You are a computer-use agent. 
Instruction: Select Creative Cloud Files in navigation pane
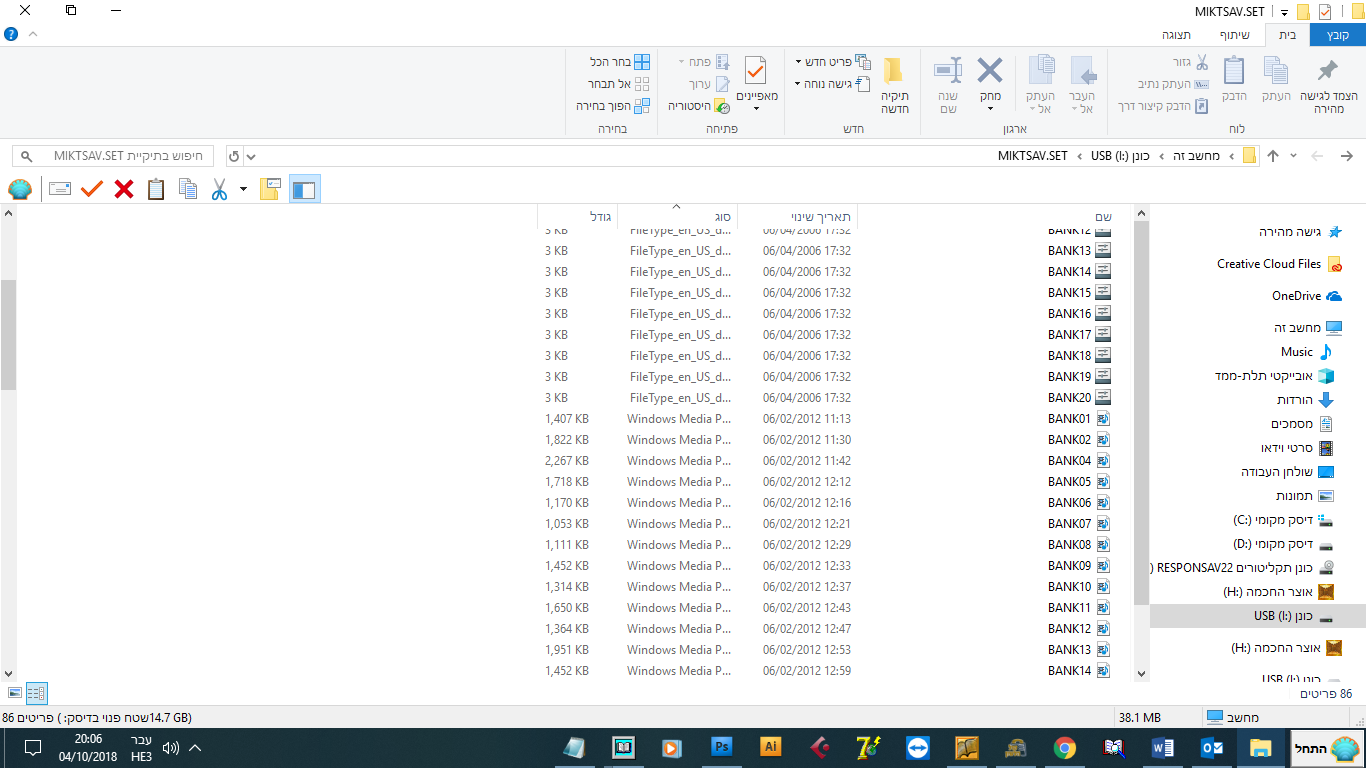pyautogui.click(x=1279, y=264)
